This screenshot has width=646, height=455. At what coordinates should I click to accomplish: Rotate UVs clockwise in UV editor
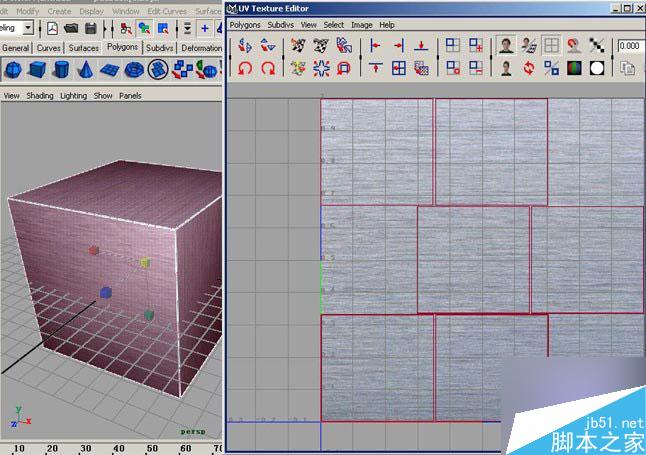pyautogui.click(x=268, y=68)
